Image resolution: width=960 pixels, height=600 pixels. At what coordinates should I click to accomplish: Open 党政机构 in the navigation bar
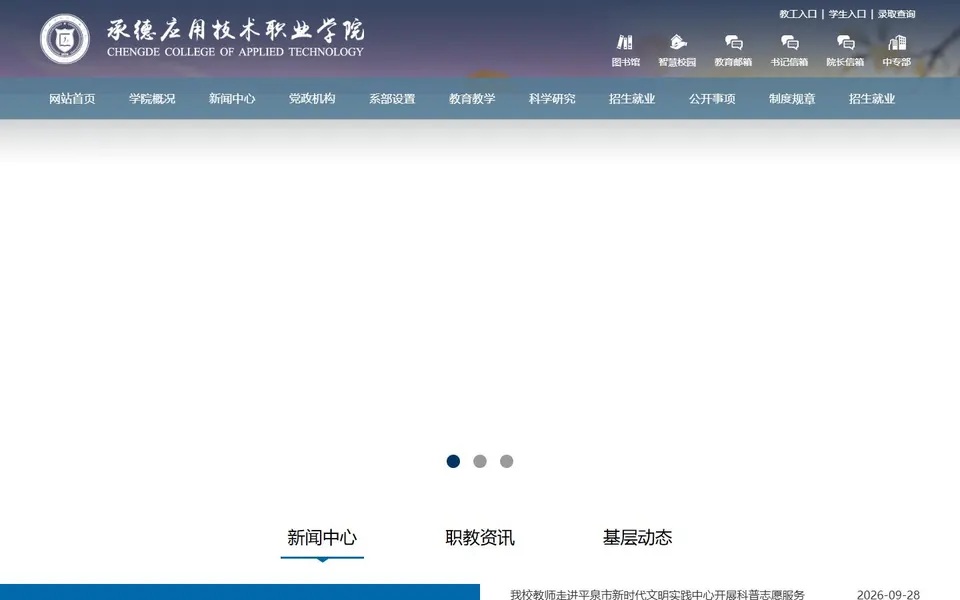pos(312,99)
